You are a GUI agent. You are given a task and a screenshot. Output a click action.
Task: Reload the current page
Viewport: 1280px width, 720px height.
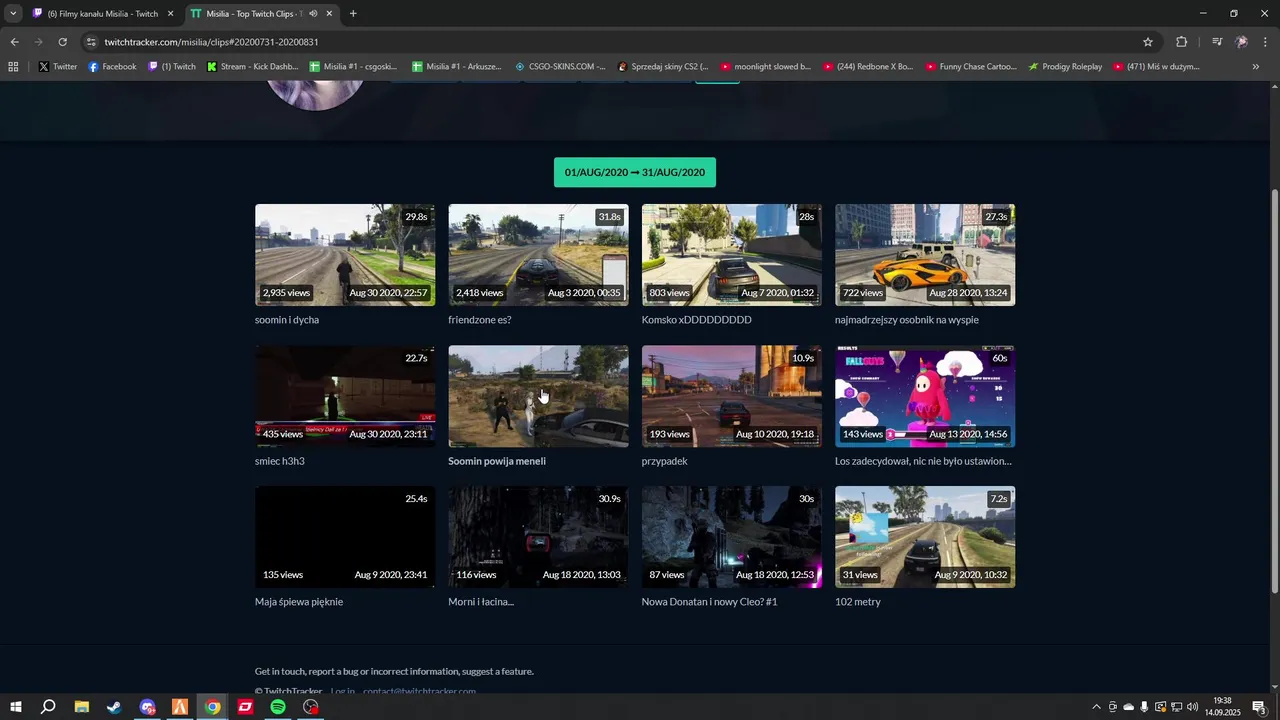point(62,42)
